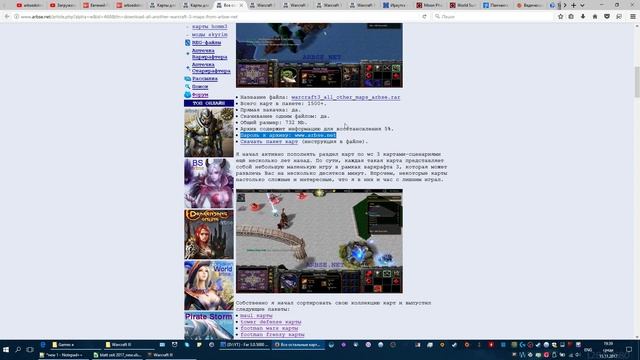This screenshot has width=640, height=360.
Task: Open the моды skyrim sidebar link
Action: click(210, 35)
